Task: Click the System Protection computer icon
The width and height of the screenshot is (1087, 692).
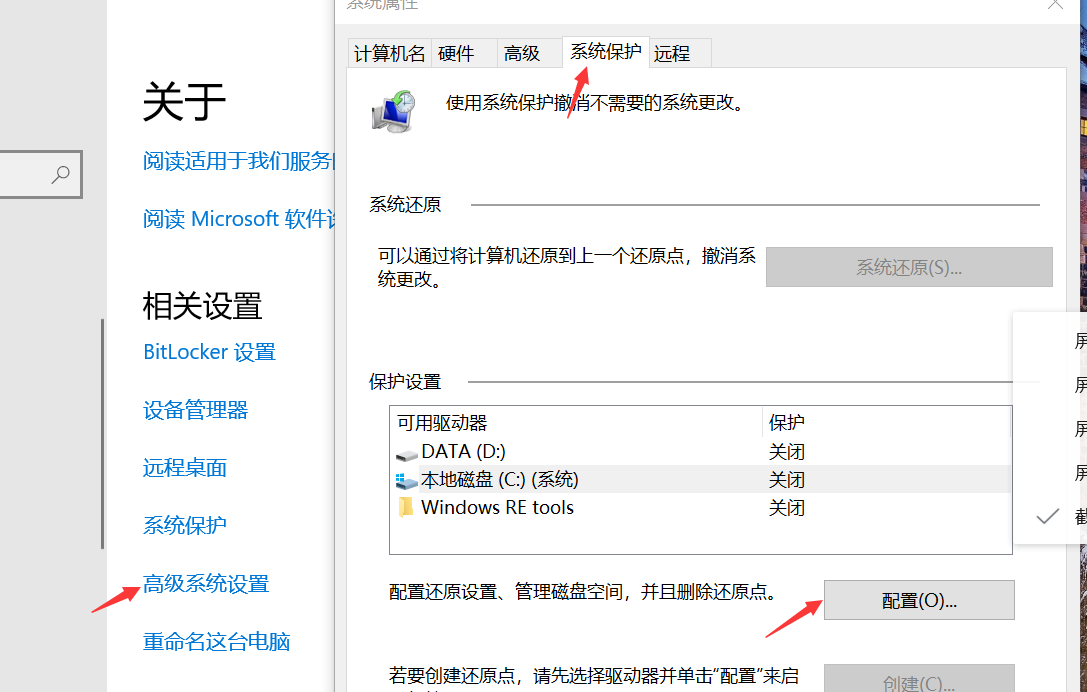Action: [394, 111]
